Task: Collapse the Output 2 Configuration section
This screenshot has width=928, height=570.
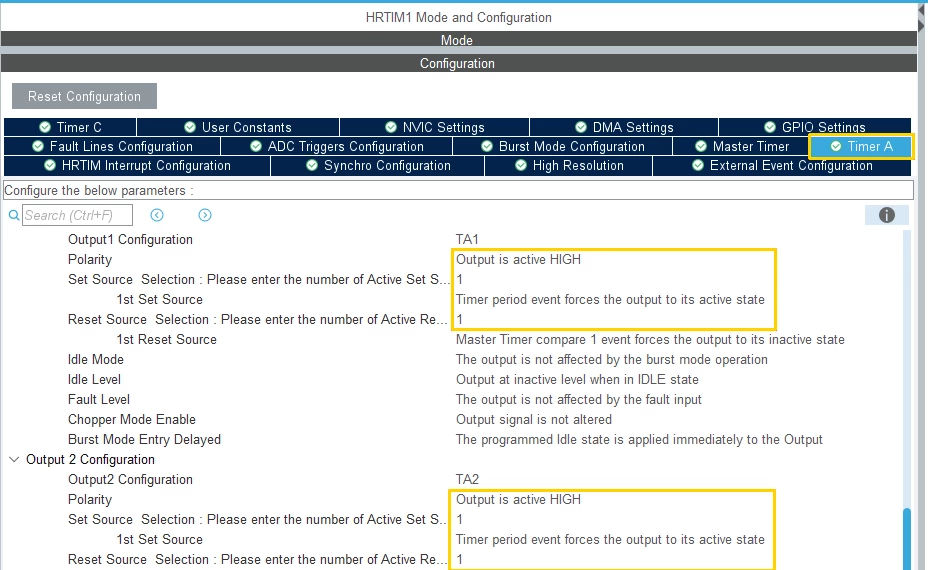Action: tap(14, 459)
